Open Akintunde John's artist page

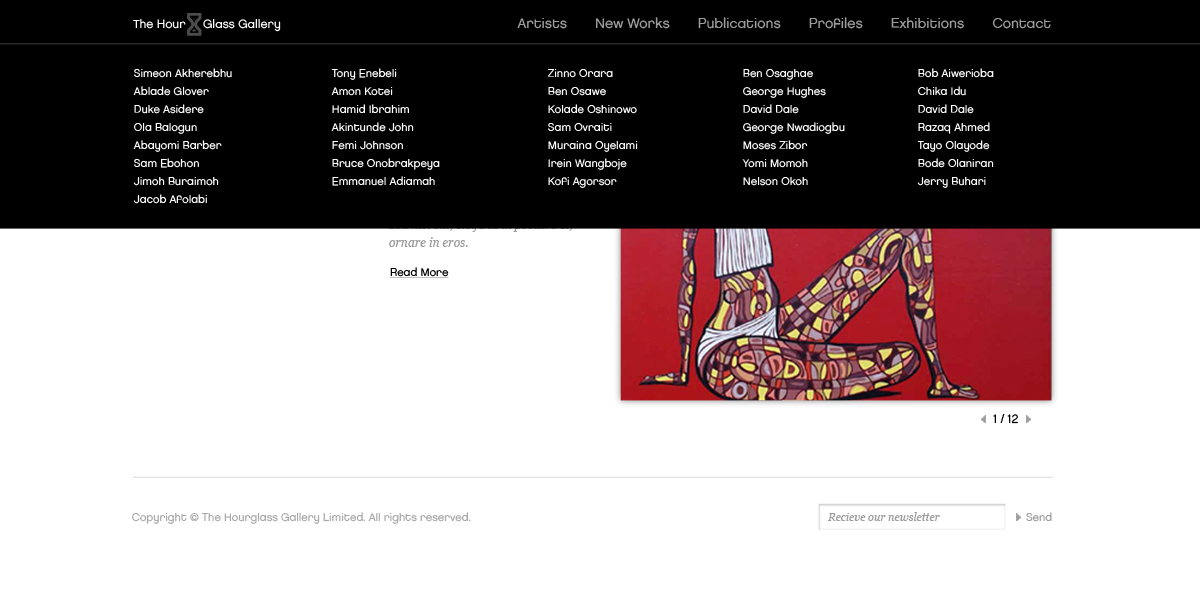point(373,127)
